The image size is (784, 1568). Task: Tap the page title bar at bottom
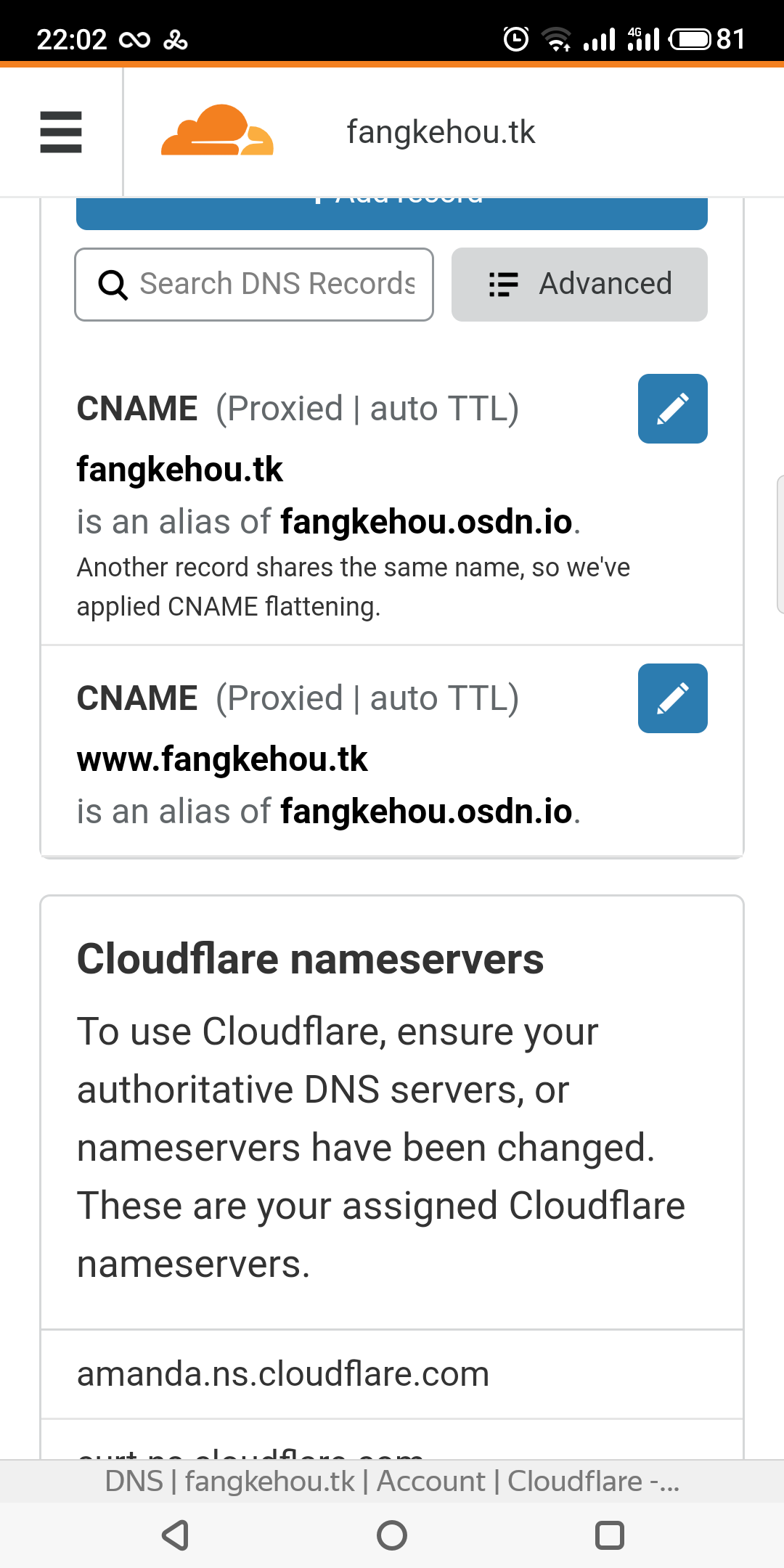click(x=392, y=1481)
